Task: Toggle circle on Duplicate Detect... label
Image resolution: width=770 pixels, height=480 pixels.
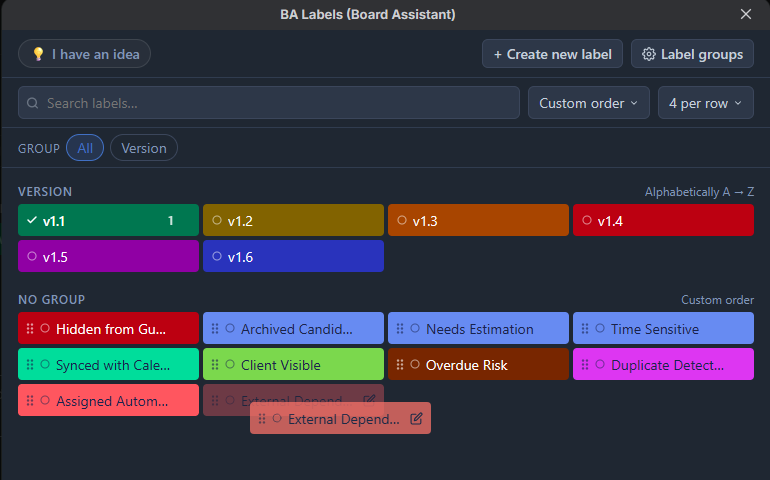Action: tap(600, 364)
